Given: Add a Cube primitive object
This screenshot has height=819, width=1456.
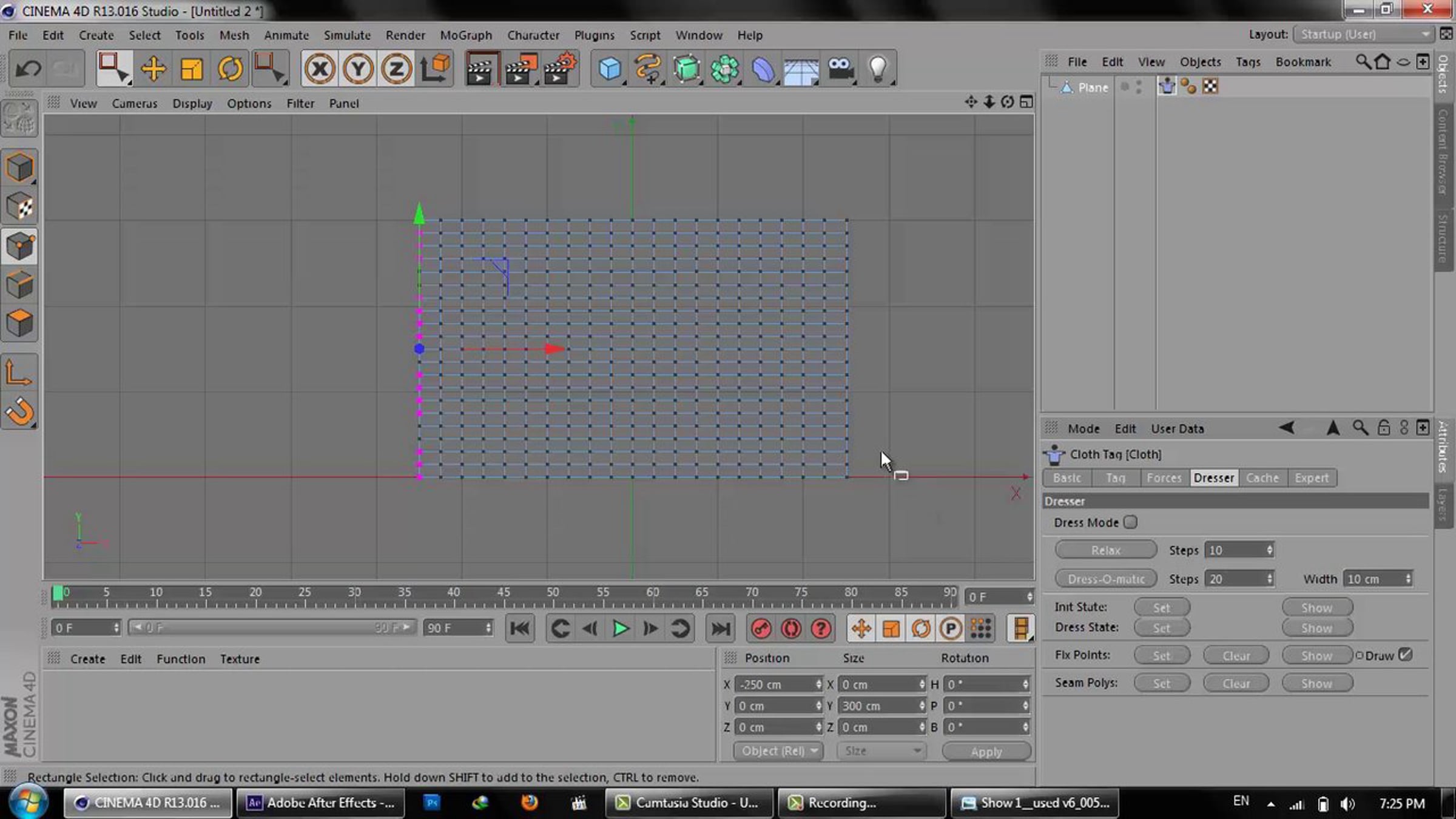Looking at the screenshot, I should [609, 69].
